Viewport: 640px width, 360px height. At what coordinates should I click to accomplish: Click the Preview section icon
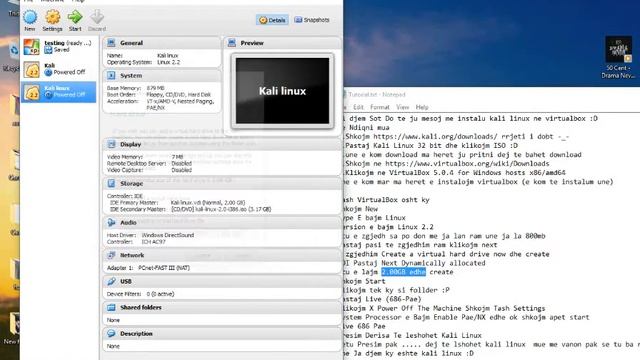click(x=232, y=42)
